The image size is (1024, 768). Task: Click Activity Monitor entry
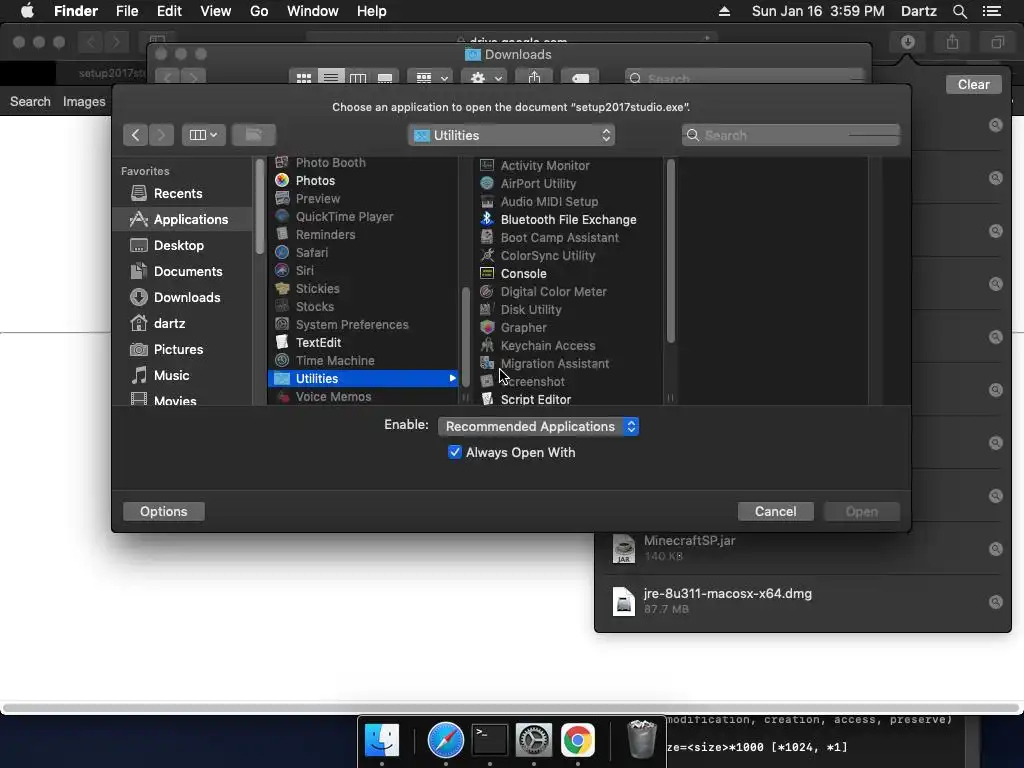point(545,166)
